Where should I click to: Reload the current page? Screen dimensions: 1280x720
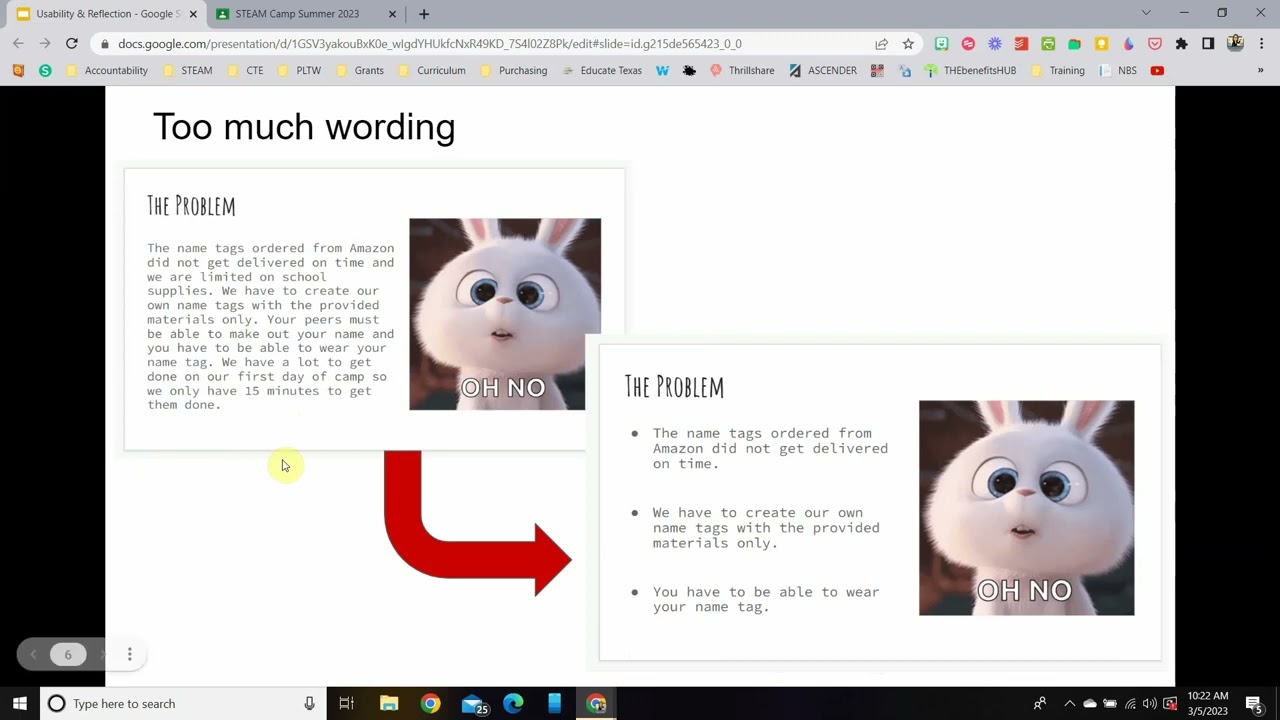72,44
